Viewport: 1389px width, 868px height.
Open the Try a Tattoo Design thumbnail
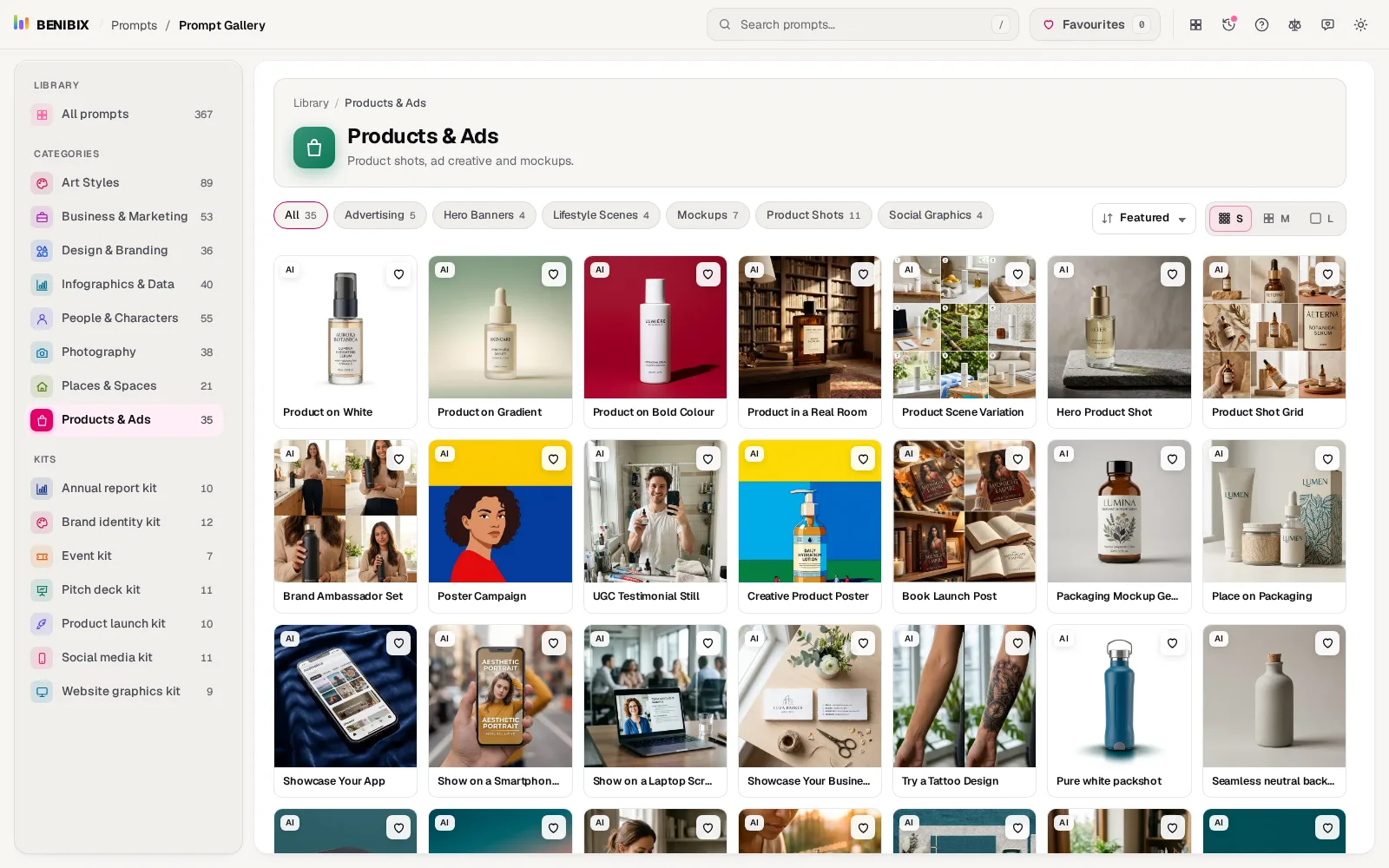964,696
